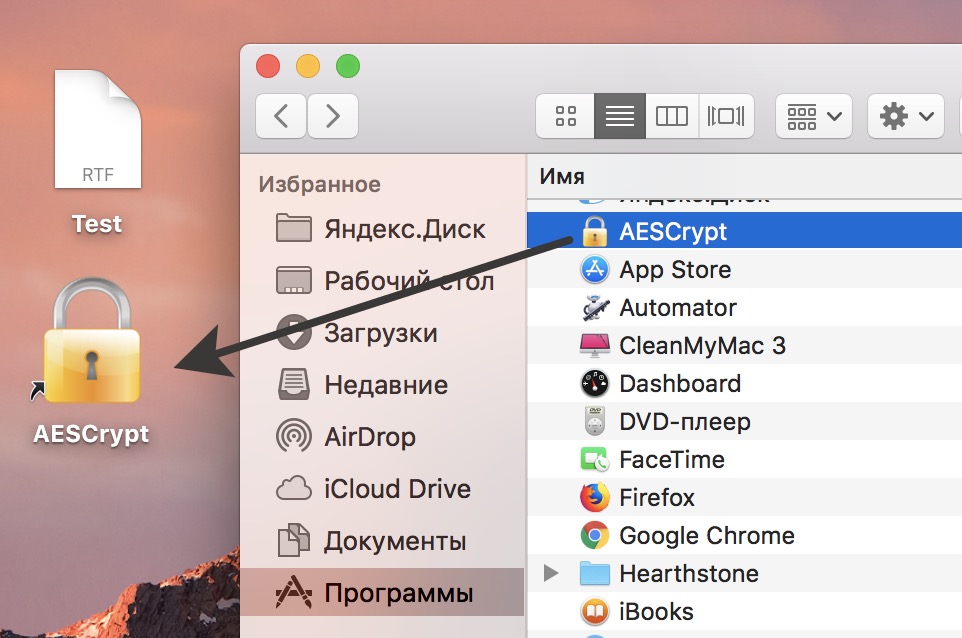Go back in Finder navigation
Image resolution: width=962 pixels, height=638 pixels.
[x=281, y=116]
